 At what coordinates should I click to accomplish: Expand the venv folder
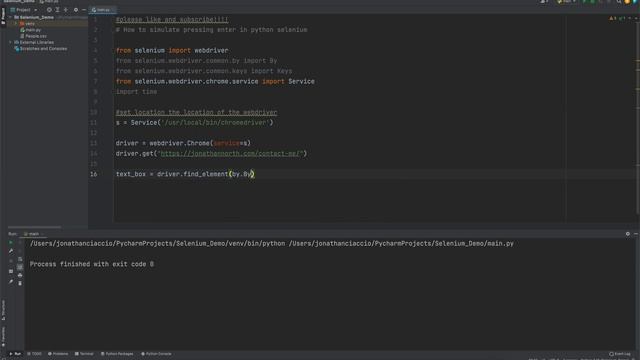(16, 24)
